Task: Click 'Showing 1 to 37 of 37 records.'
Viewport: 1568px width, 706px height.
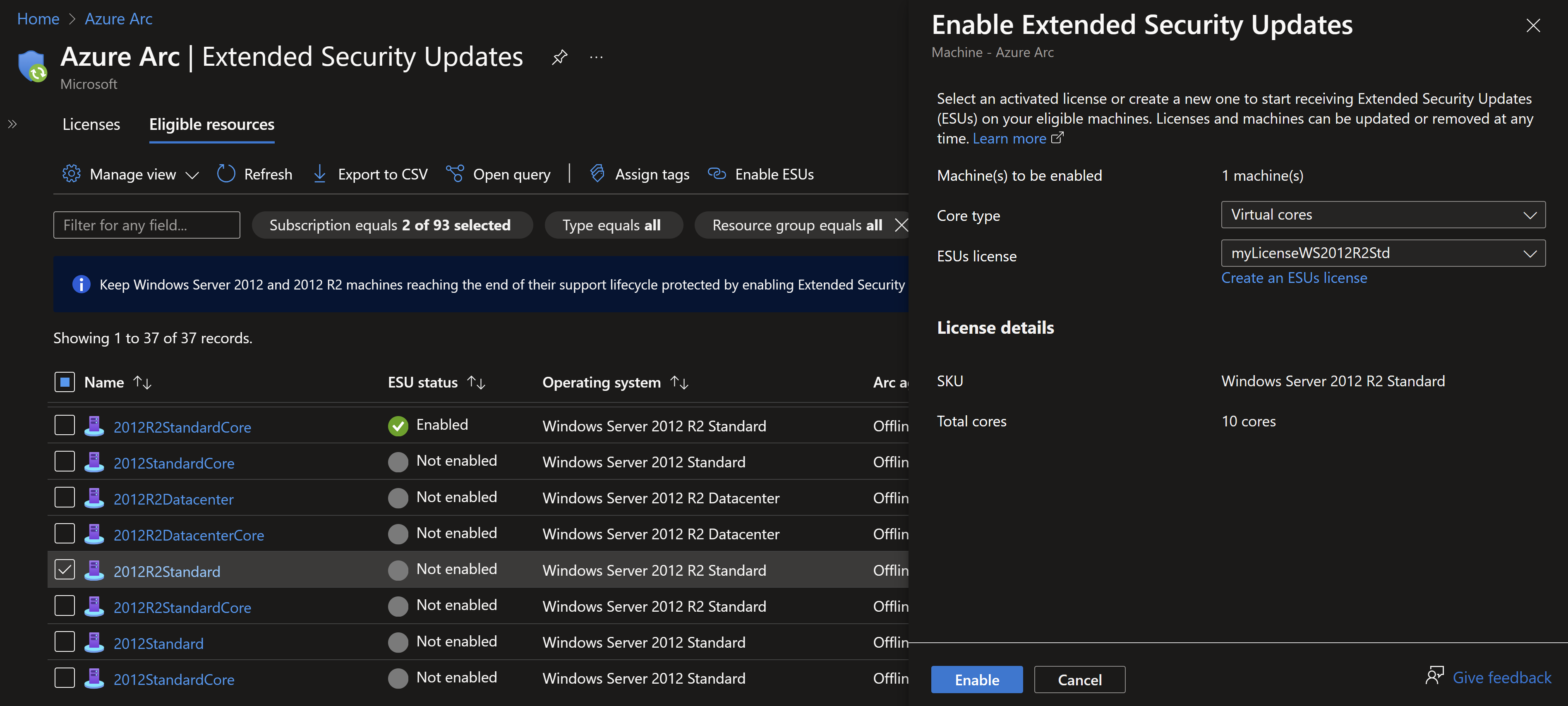Action: [153, 338]
